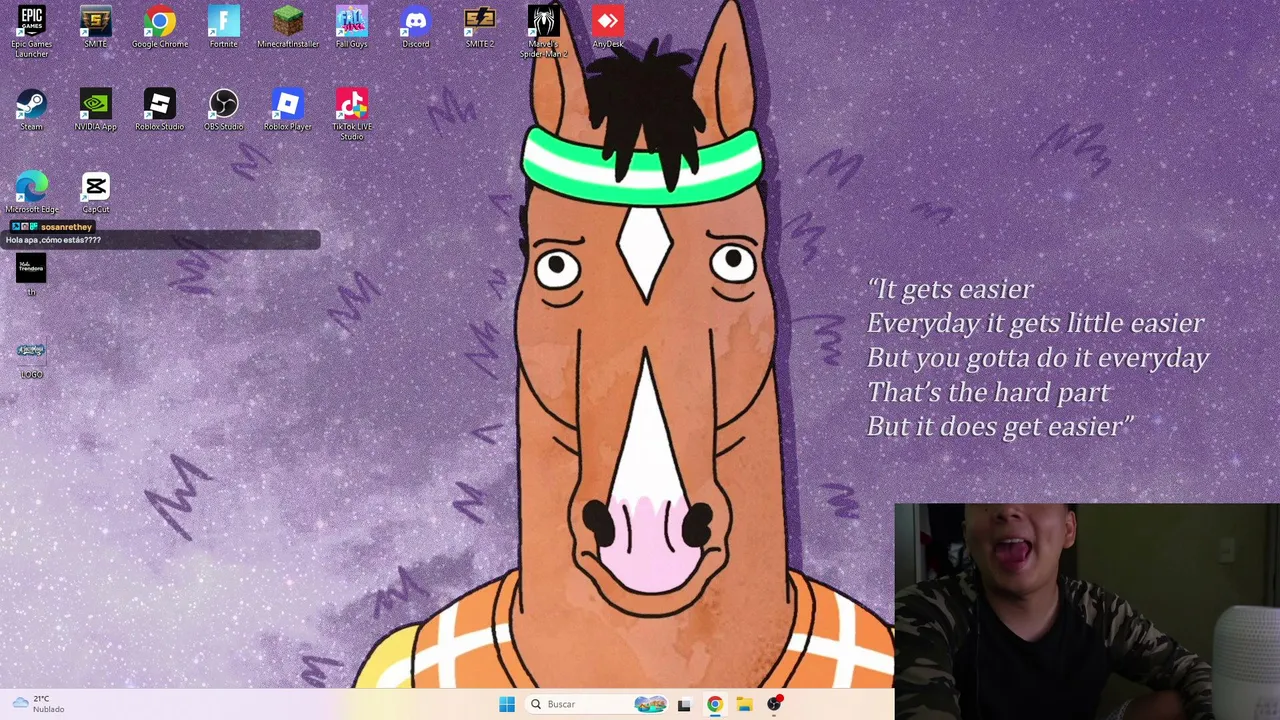Select the Fall Guys desktop shortcut
The height and width of the screenshot is (720, 1280).
pyautogui.click(x=352, y=28)
